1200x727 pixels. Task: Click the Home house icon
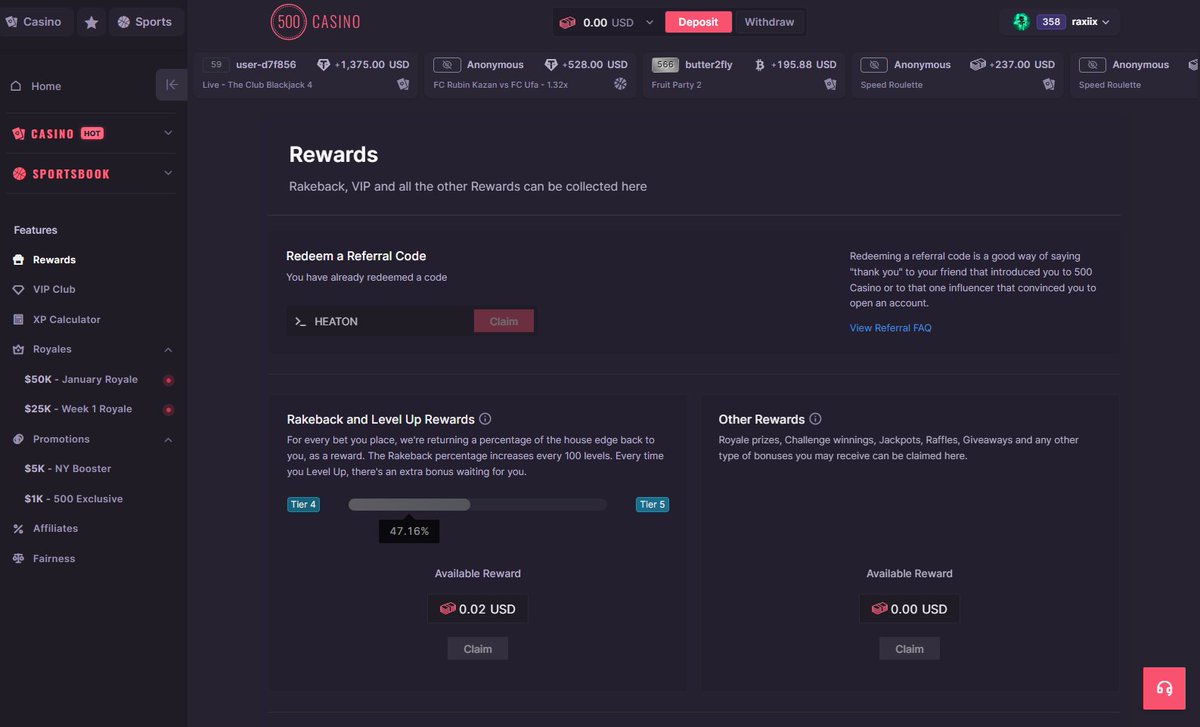[16, 86]
